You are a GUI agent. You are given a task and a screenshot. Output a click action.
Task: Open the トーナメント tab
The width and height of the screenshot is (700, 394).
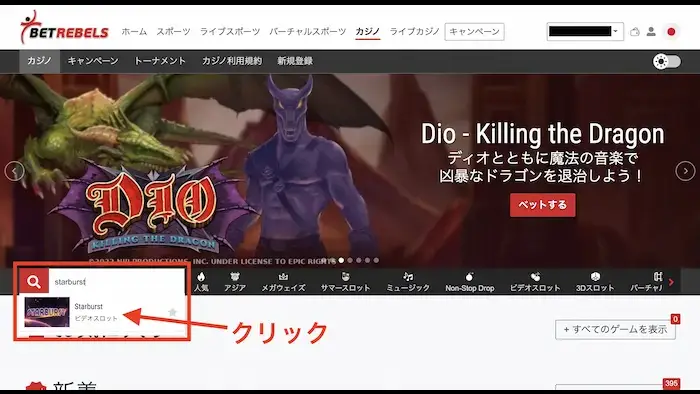[160, 61]
